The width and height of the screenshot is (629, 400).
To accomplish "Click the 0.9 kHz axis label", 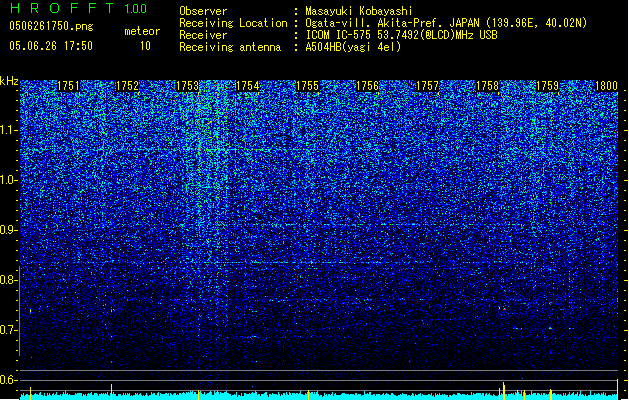I will pyautogui.click(x=7, y=230).
